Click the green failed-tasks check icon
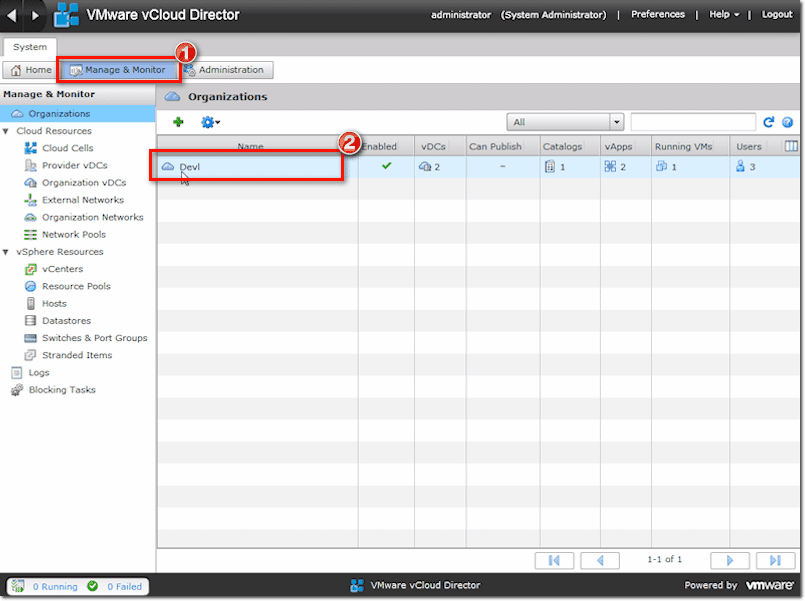 click(92, 586)
